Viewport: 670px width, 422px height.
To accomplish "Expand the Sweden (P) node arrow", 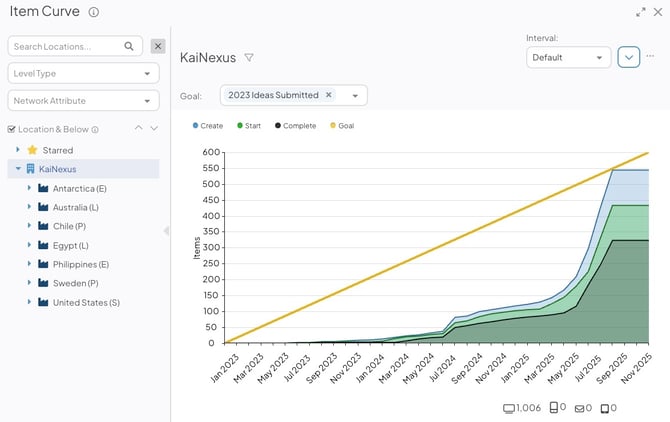I will pos(29,282).
